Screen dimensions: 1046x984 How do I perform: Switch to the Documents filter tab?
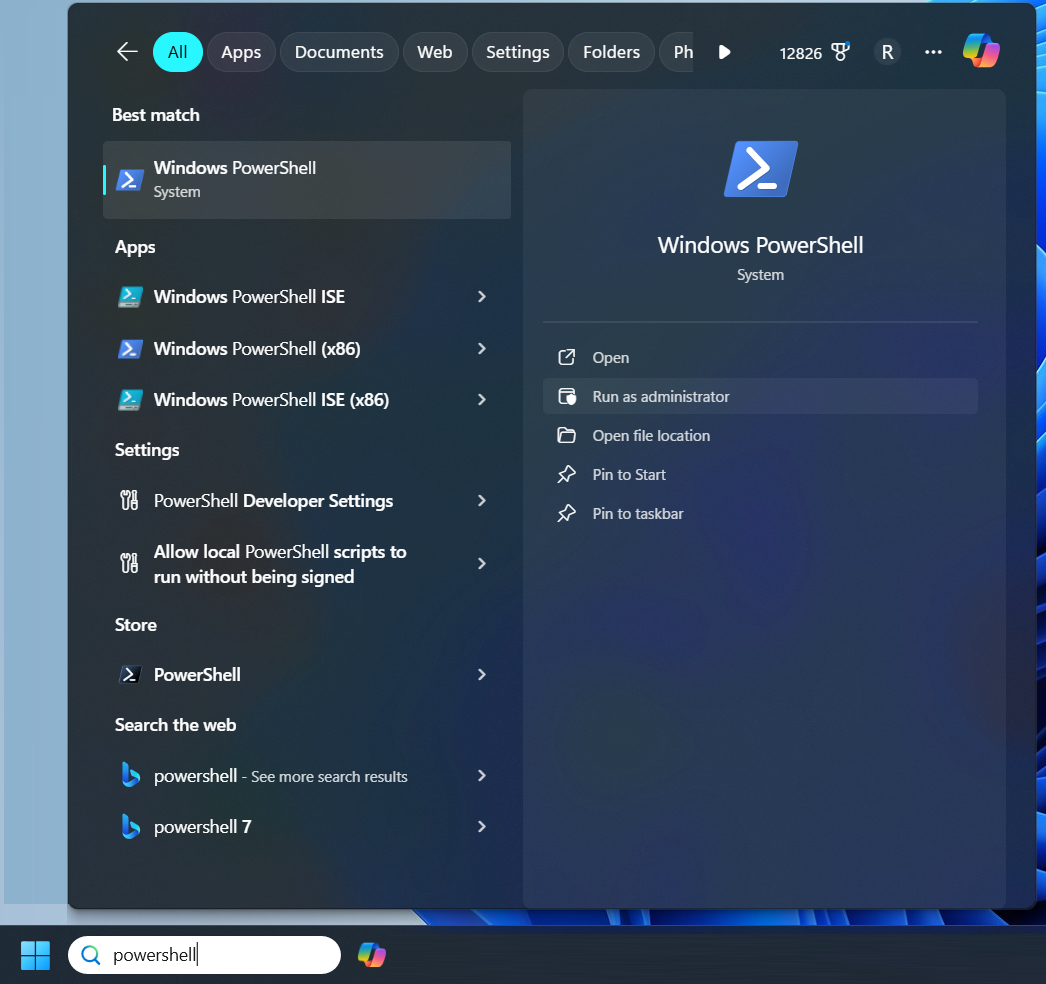(339, 51)
